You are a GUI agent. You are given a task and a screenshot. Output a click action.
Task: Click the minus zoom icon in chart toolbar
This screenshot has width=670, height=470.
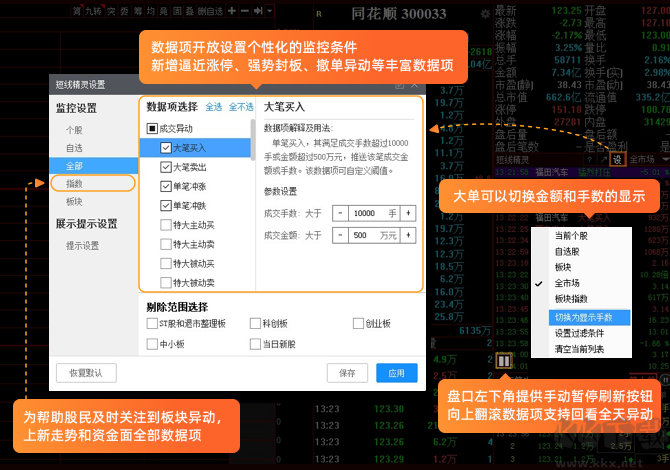pyautogui.click(x=245, y=11)
